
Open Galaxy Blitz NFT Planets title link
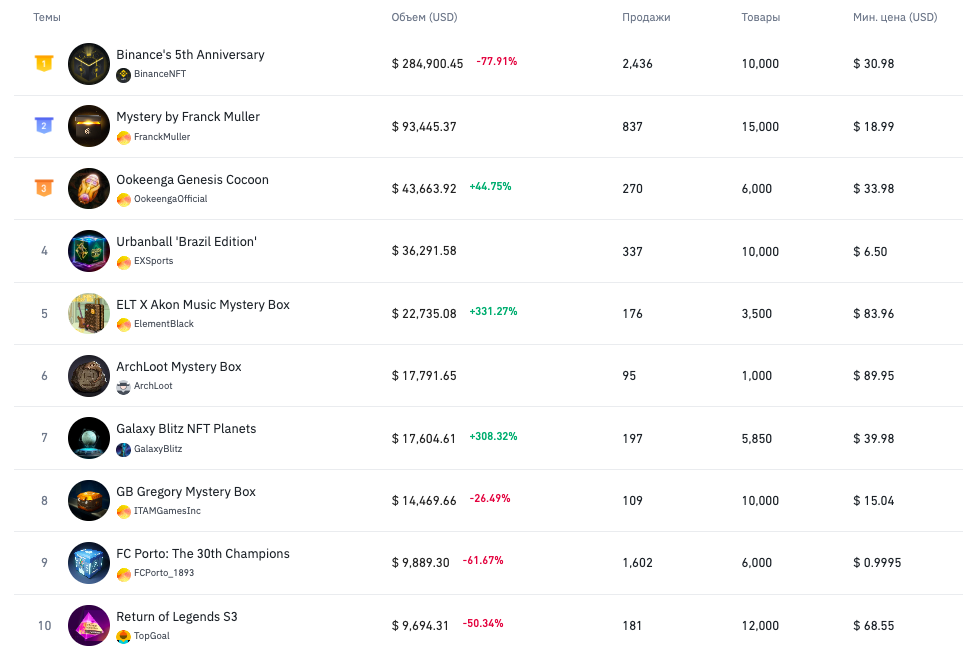(x=186, y=429)
